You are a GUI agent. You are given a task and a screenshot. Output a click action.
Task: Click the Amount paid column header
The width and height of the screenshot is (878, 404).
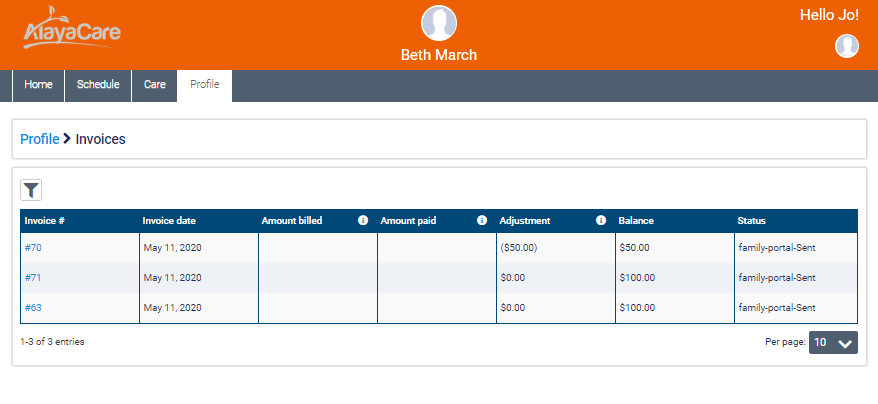[437, 221]
